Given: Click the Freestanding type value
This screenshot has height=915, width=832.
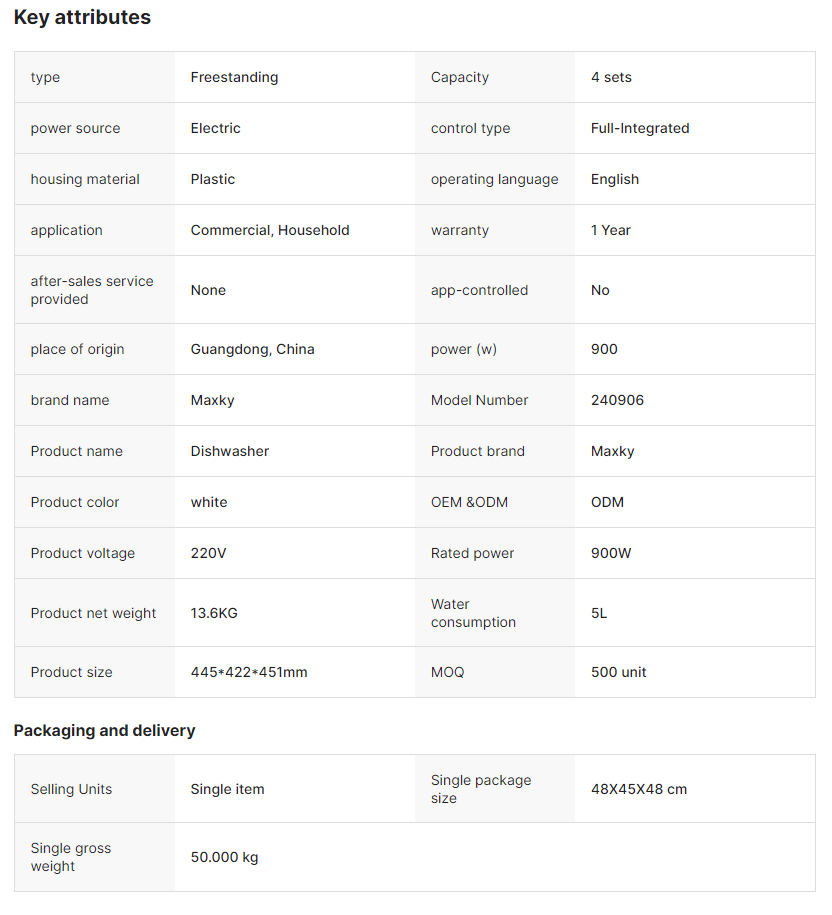Looking at the screenshot, I should coord(234,77).
